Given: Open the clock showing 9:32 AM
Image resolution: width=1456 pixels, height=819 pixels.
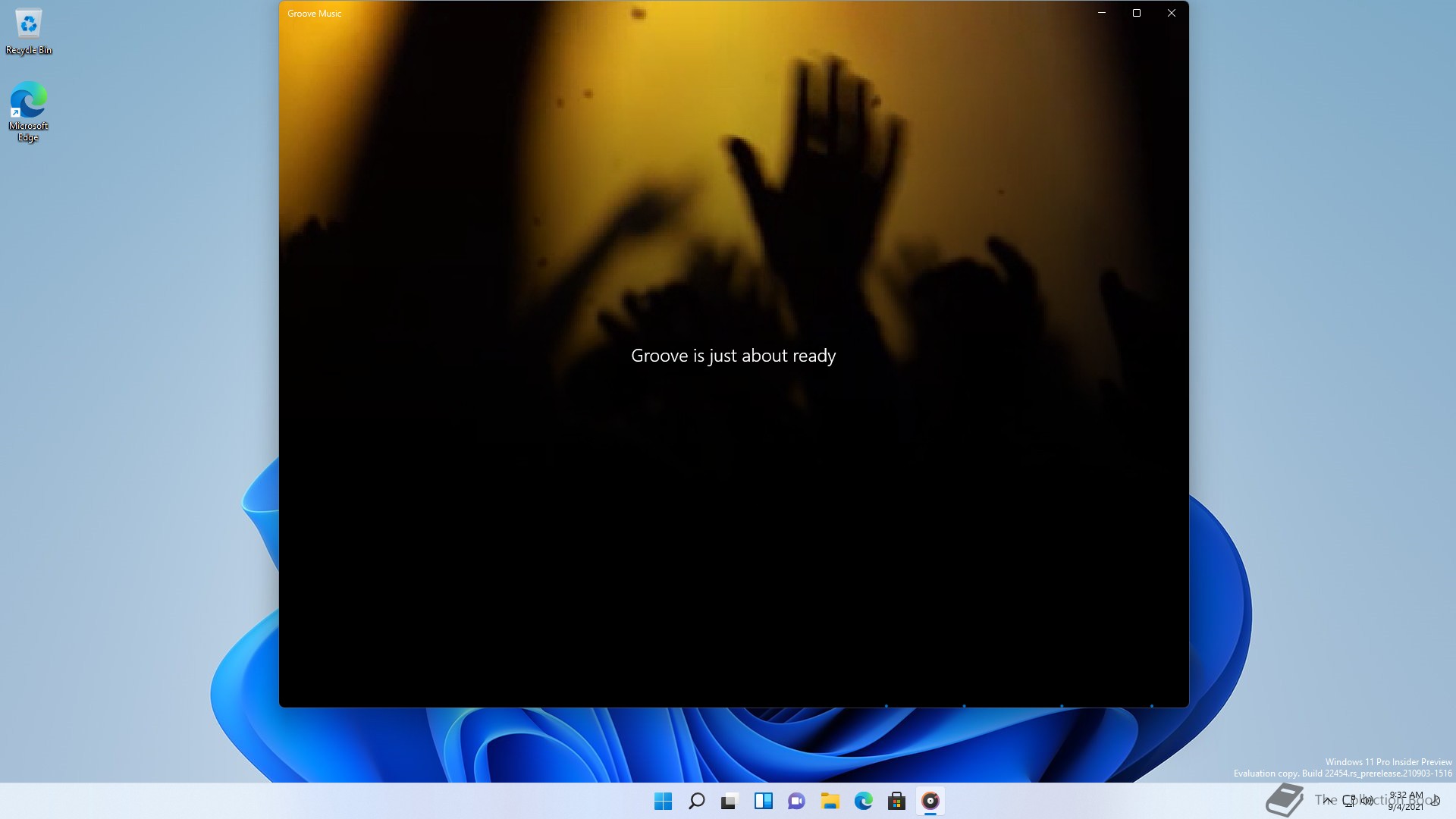Looking at the screenshot, I should pyautogui.click(x=1405, y=801).
